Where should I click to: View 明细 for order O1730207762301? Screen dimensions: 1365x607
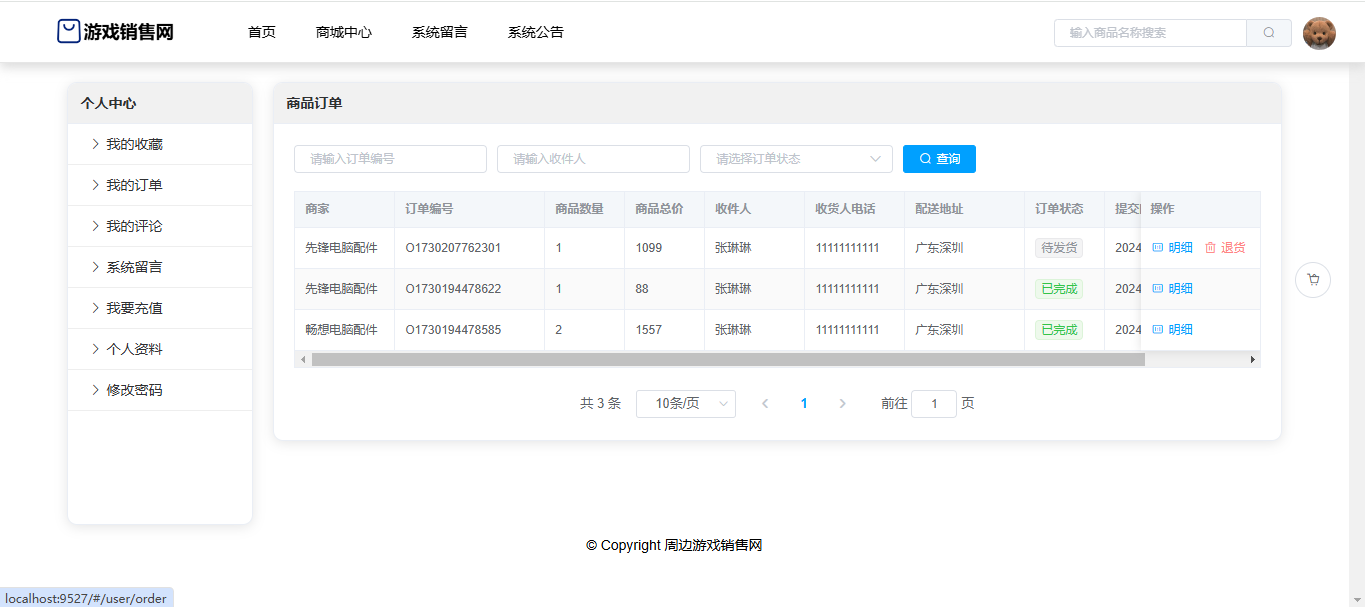[1172, 248]
